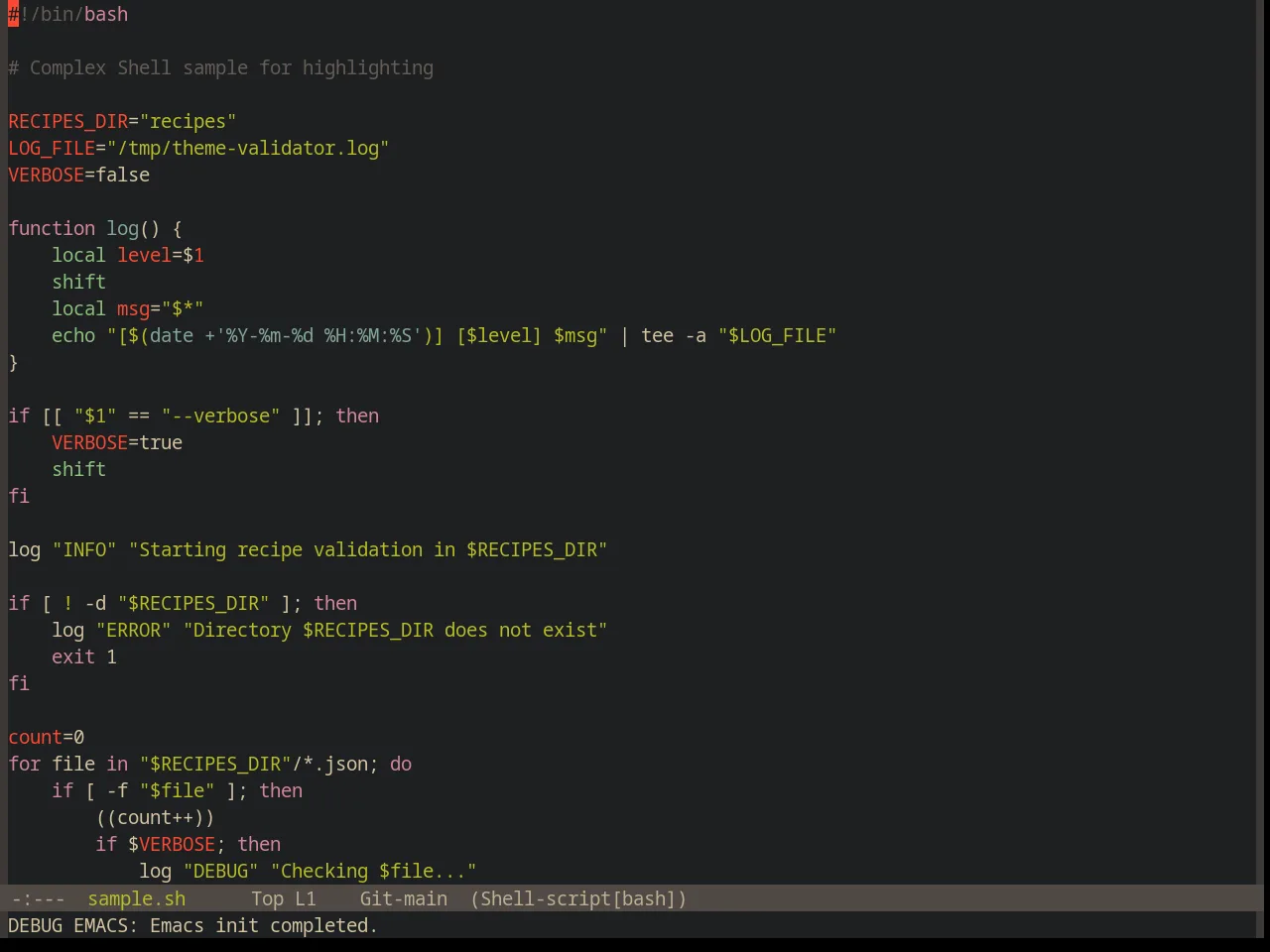Click the closing brace of log function
This screenshot has width=1270, height=952.
(13, 362)
